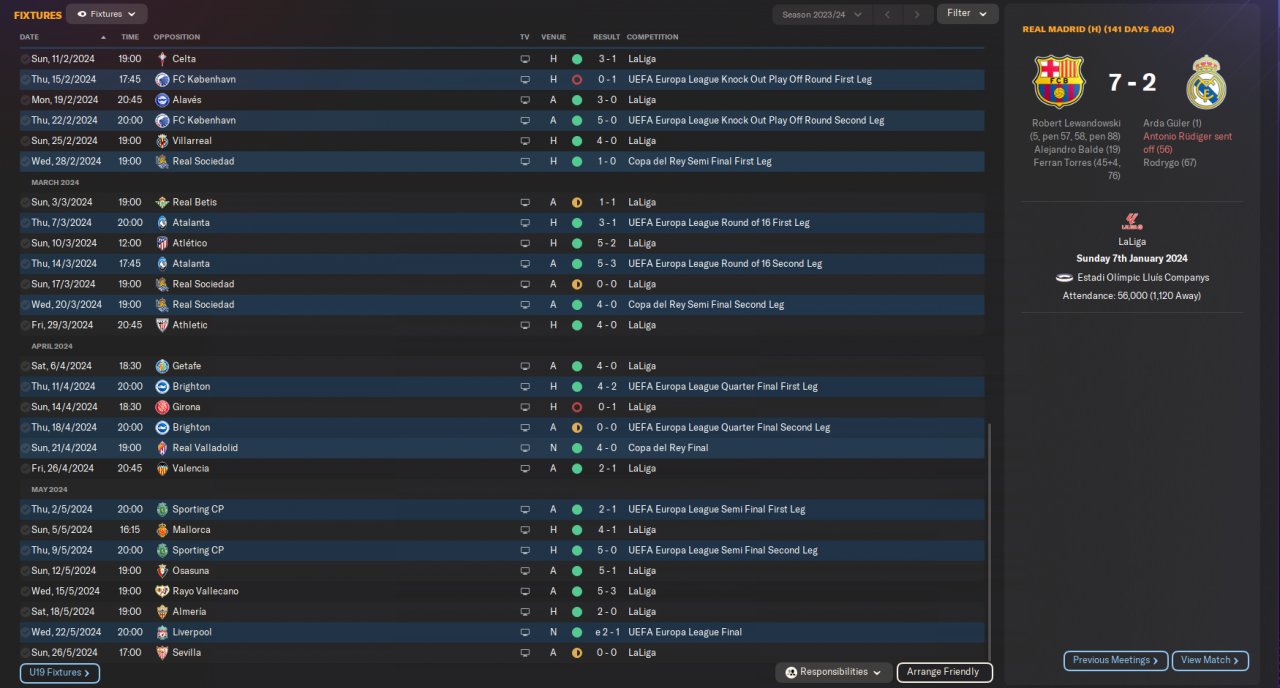Toggle row selector for Sun, 26/5/2024
This screenshot has width=1280, height=688.
(25, 652)
